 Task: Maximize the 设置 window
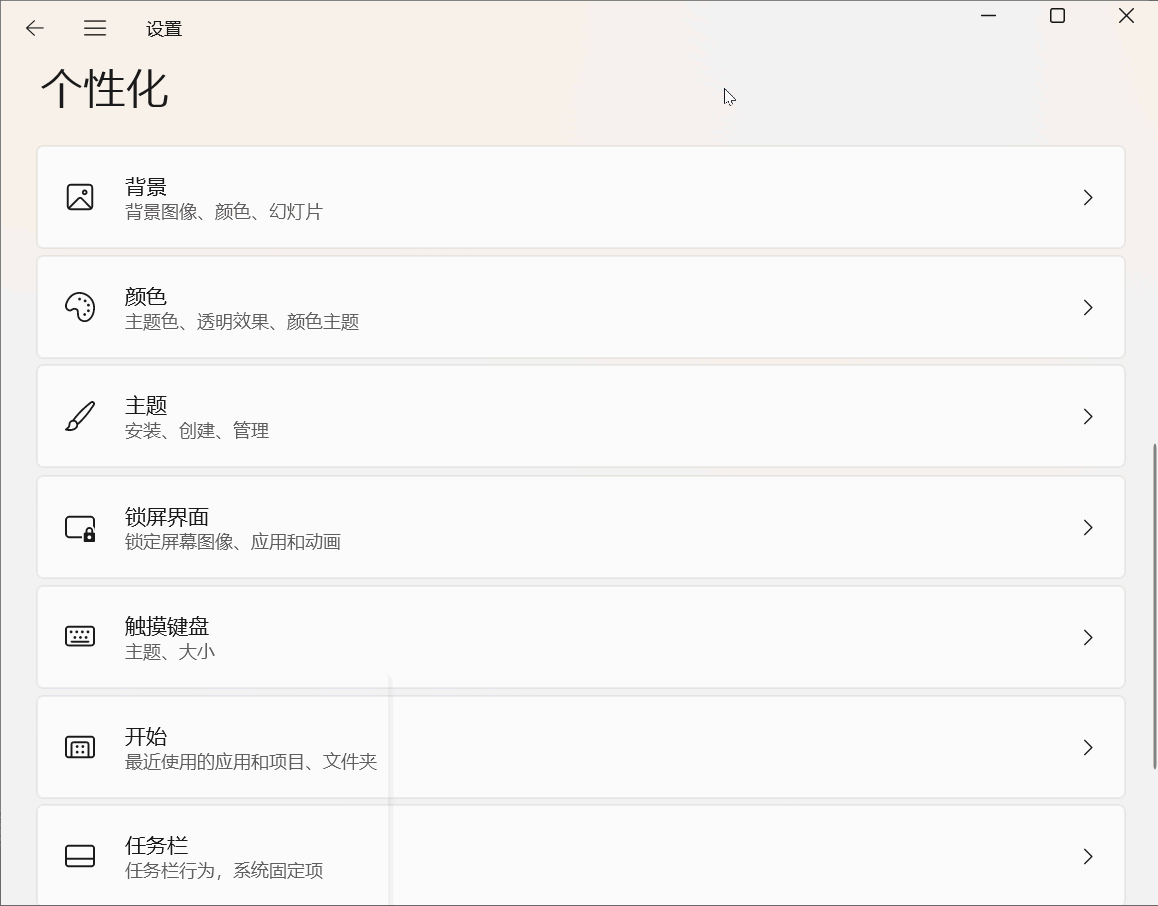1057,16
